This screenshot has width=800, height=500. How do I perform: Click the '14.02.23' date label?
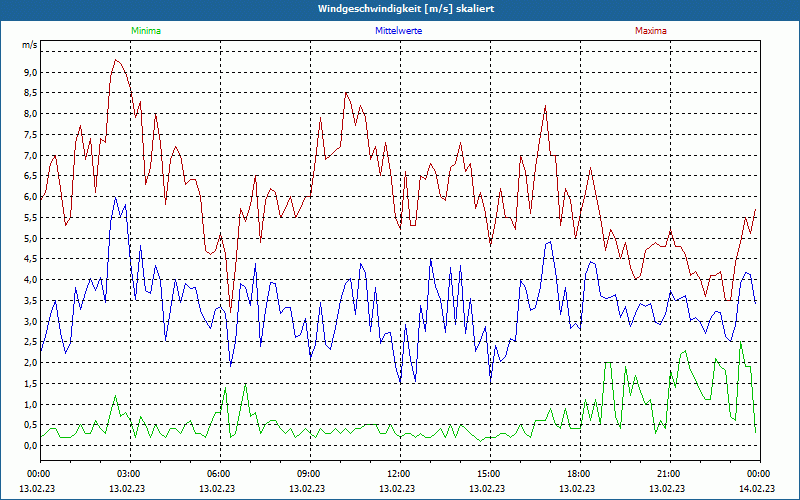click(x=757, y=488)
